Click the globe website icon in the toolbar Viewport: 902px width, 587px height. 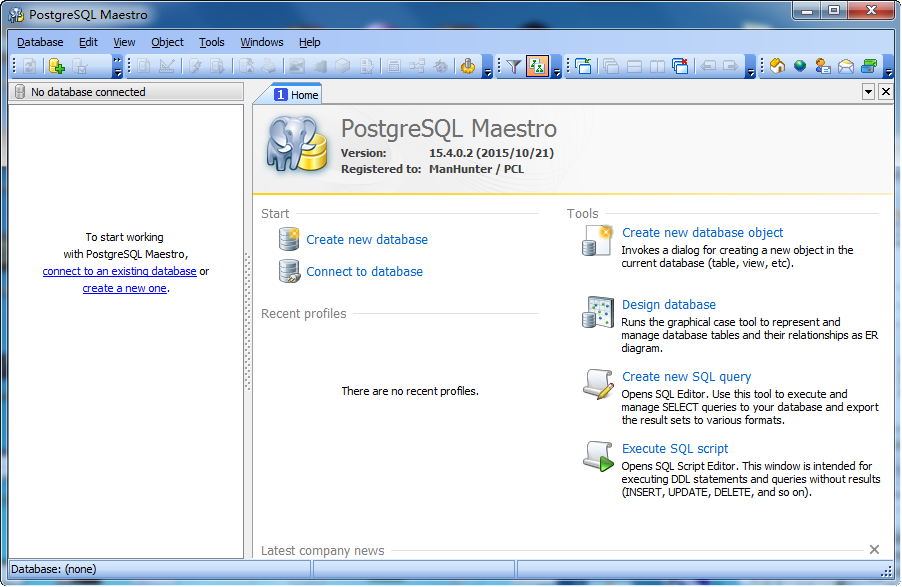(x=800, y=66)
